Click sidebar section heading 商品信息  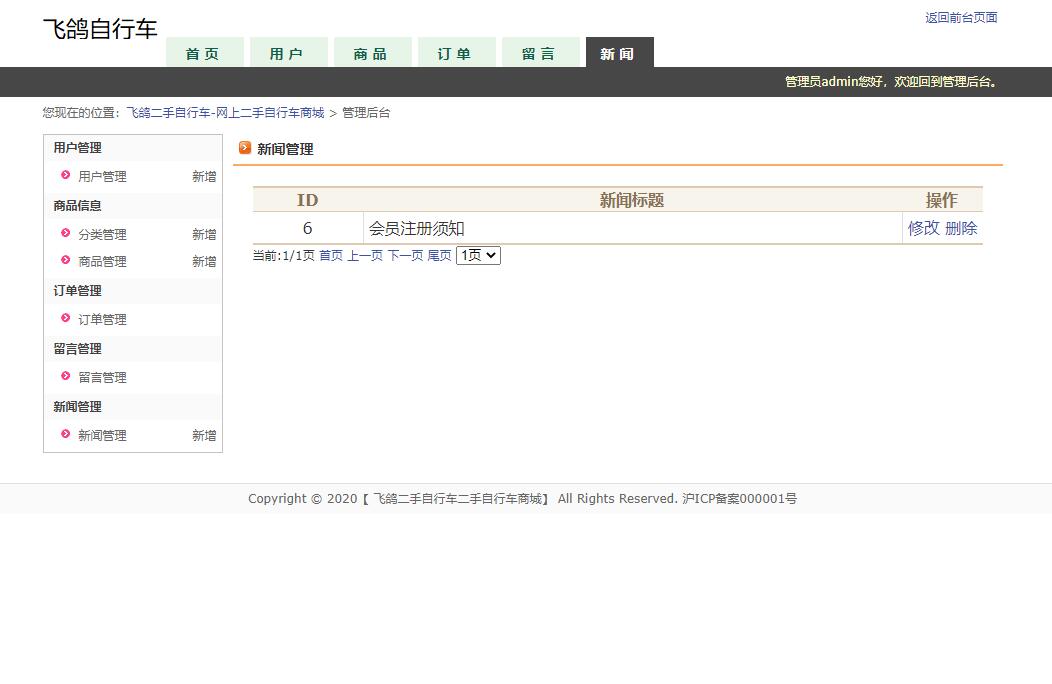pyautogui.click(x=77, y=205)
